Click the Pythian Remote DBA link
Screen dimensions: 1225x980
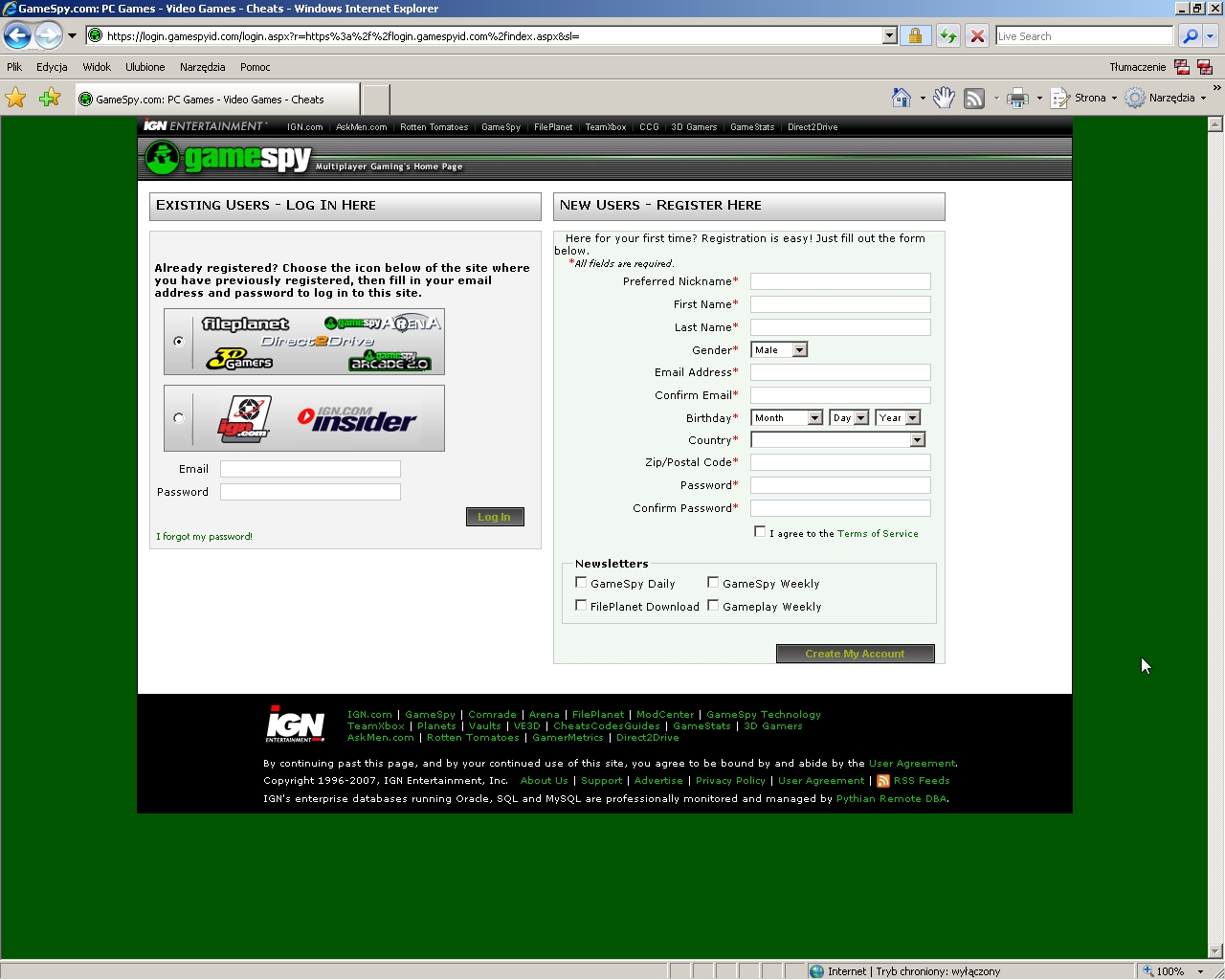pyautogui.click(x=891, y=799)
